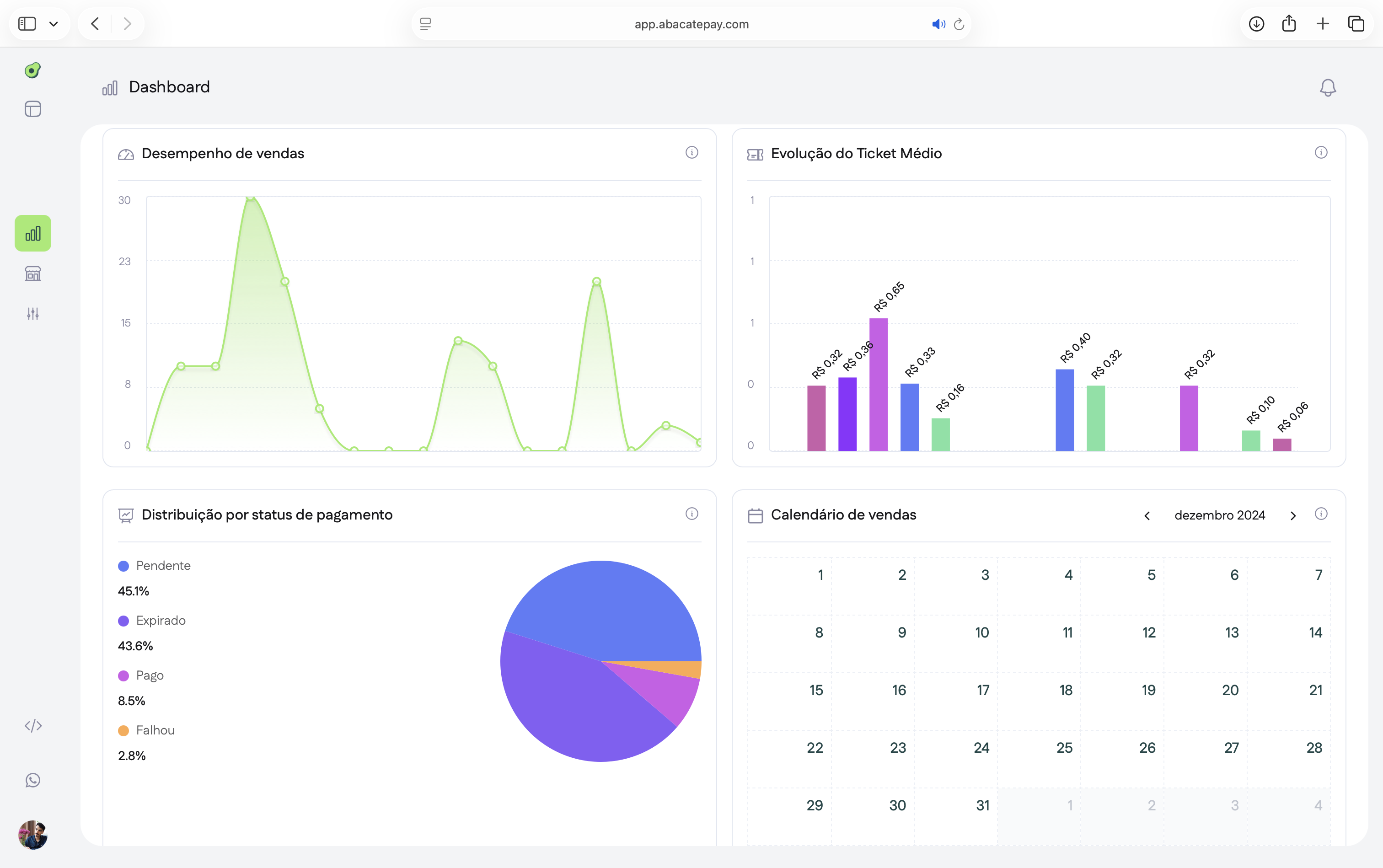Open the share menu in browser
The width and height of the screenshot is (1383, 868).
(1289, 23)
